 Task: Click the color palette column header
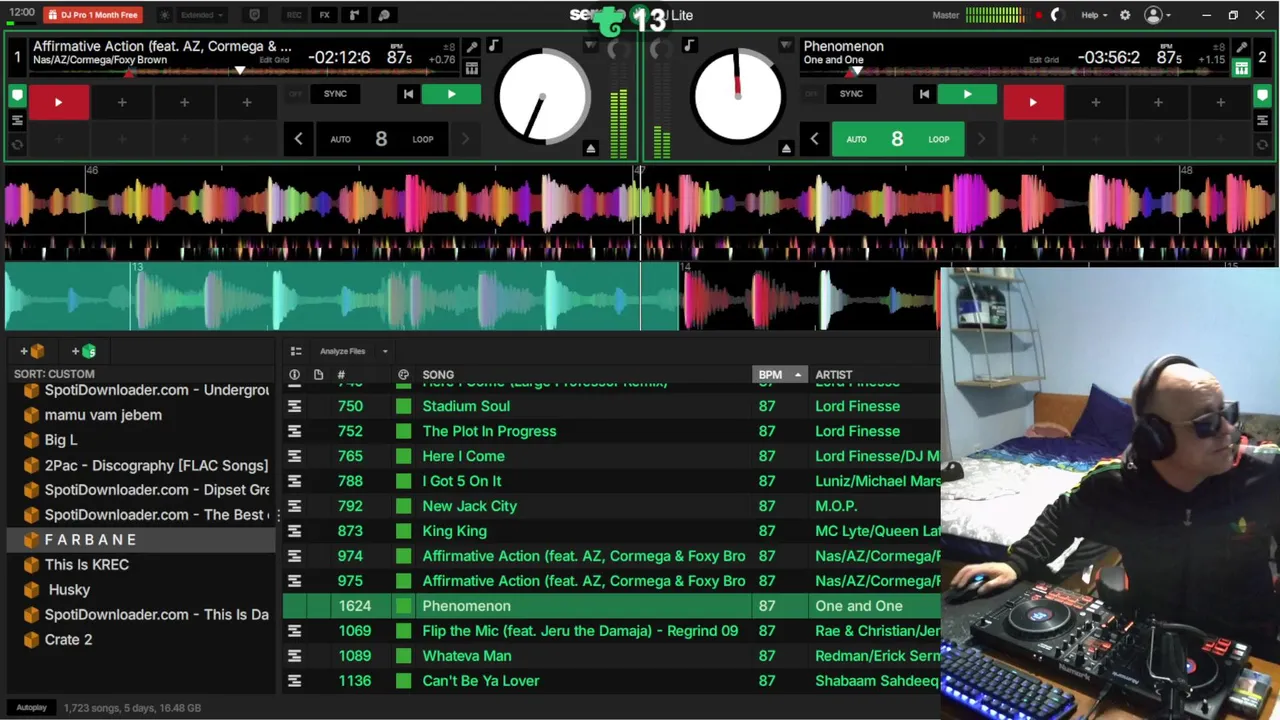pos(403,375)
